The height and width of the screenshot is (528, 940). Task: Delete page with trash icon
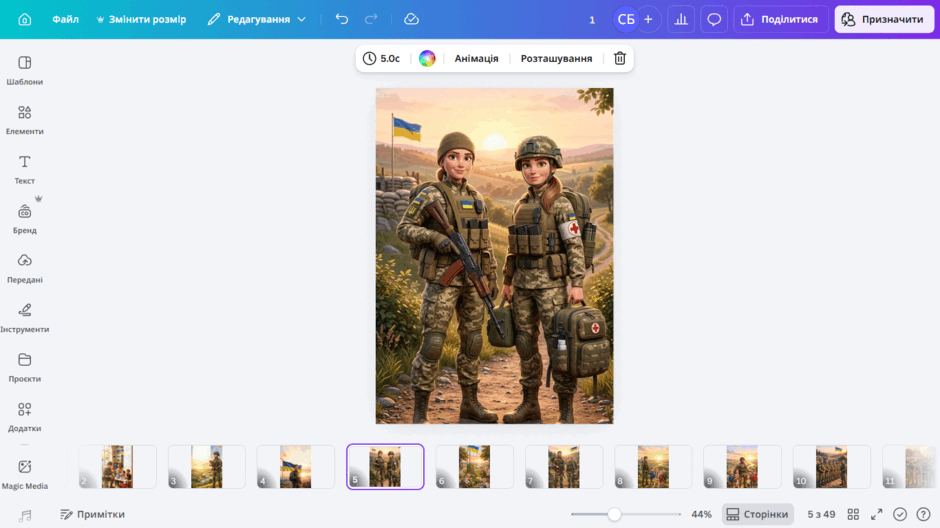[x=620, y=58]
